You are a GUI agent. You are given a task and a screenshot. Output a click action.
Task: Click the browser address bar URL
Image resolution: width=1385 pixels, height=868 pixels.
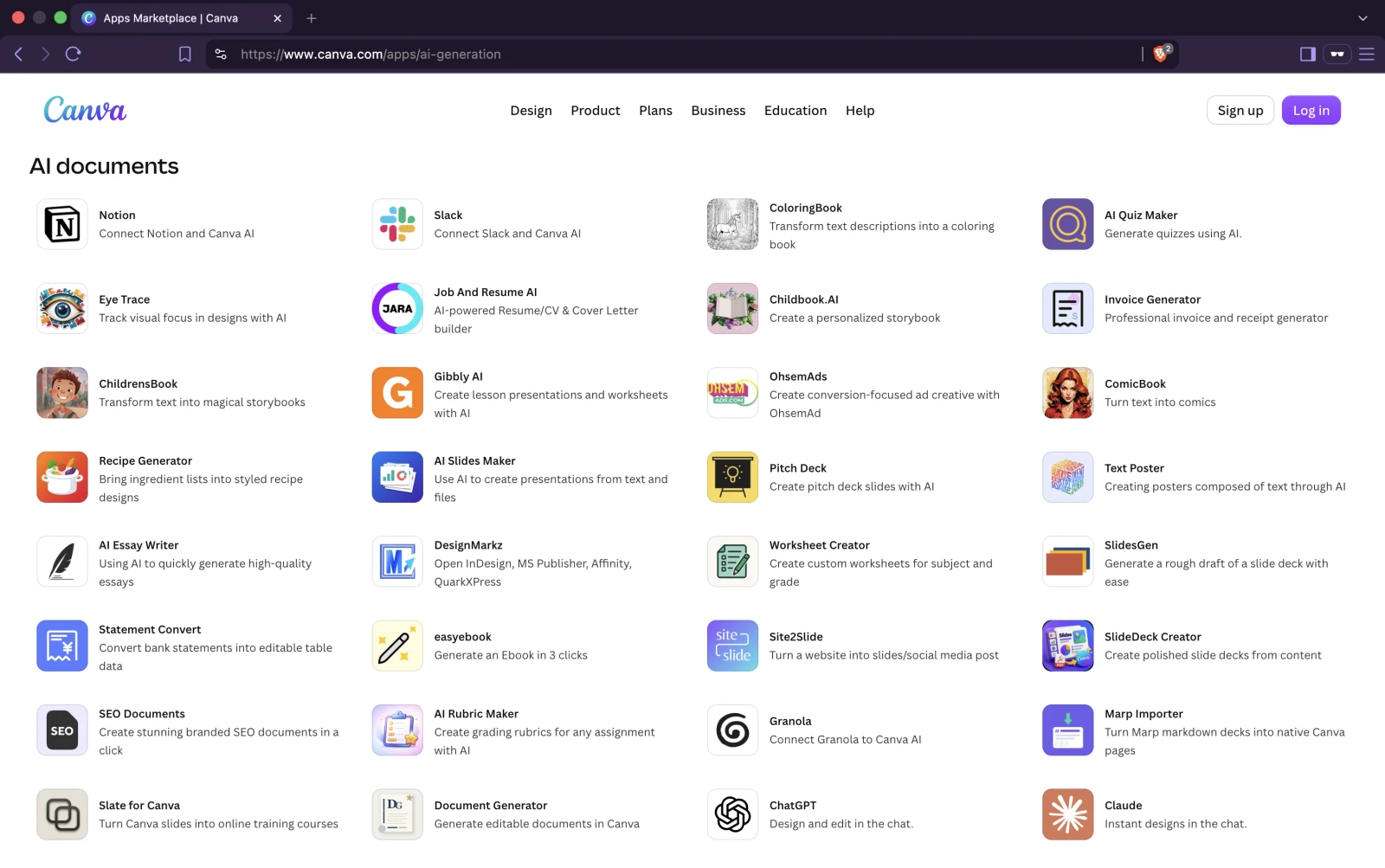click(370, 55)
